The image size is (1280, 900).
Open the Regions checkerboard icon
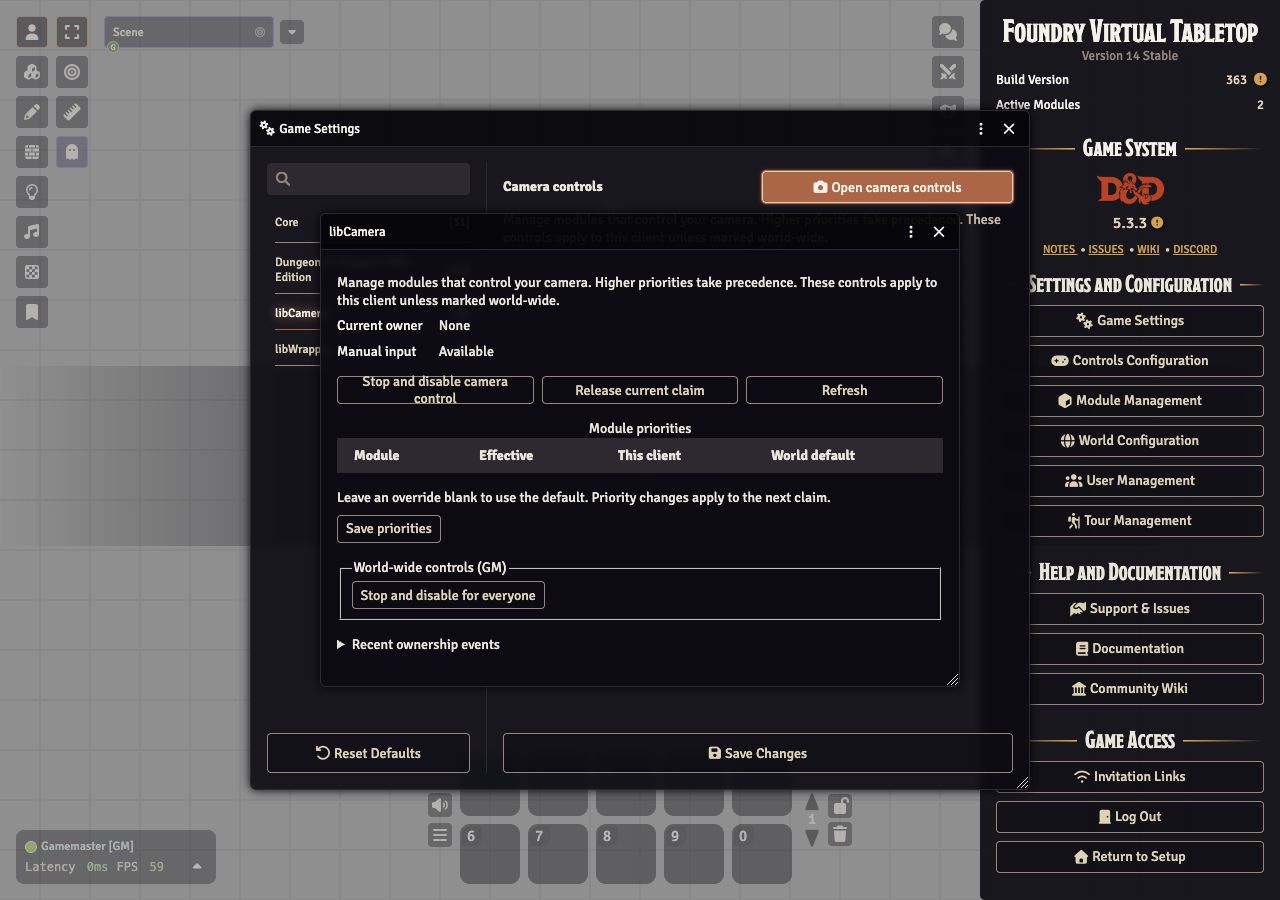[32, 272]
